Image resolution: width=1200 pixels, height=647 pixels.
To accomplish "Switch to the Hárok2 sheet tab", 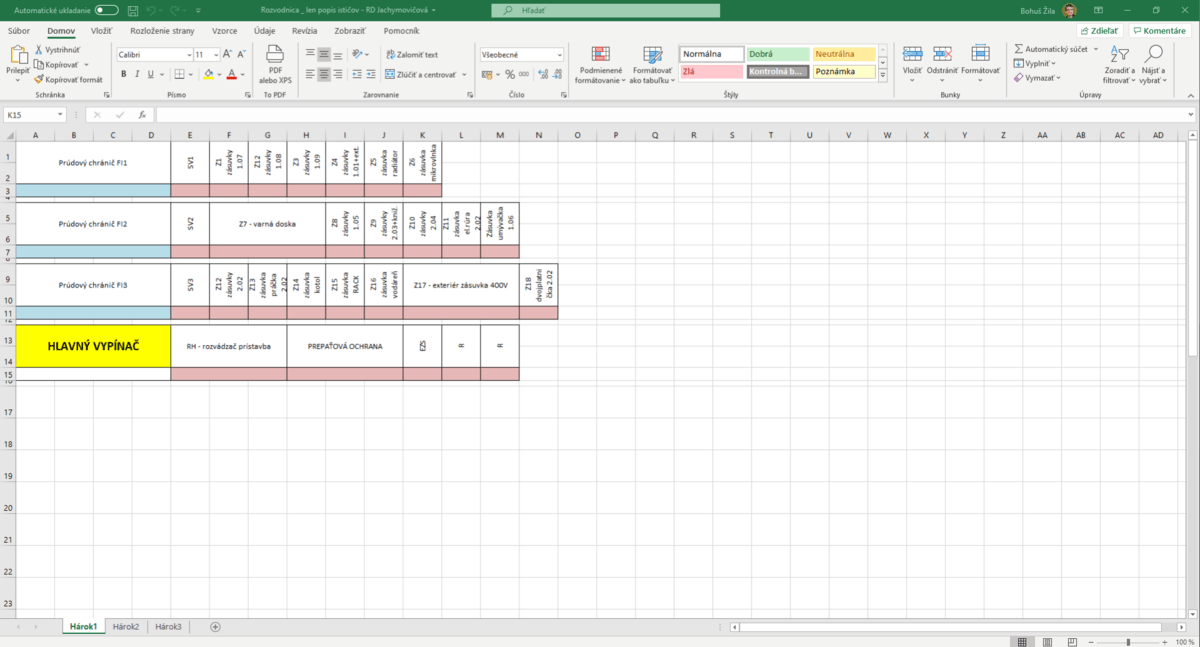I will click(x=126, y=626).
